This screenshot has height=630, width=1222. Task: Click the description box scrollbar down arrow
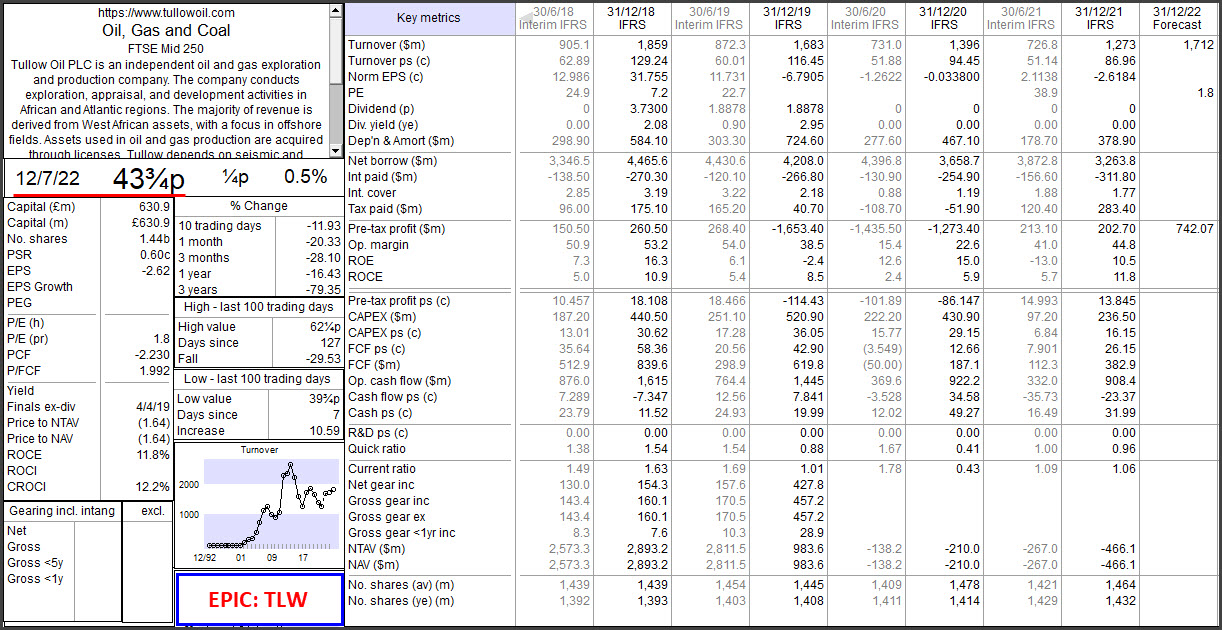pos(334,150)
